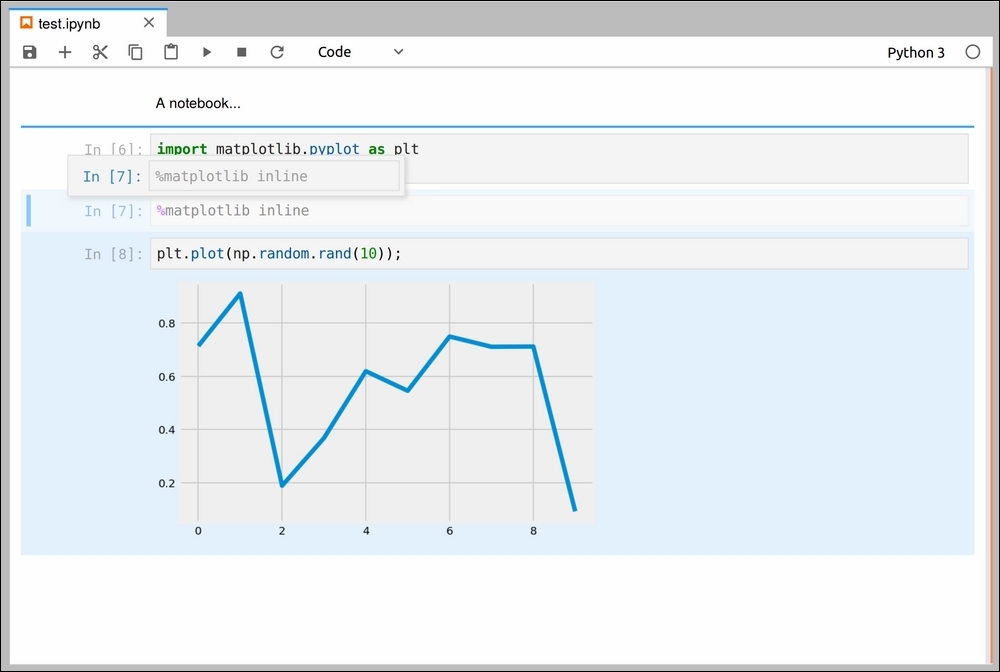The height and width of the screenshot is (672, 1000).
Task: Click the Python 3 kernel name
Action: (916, 52)
